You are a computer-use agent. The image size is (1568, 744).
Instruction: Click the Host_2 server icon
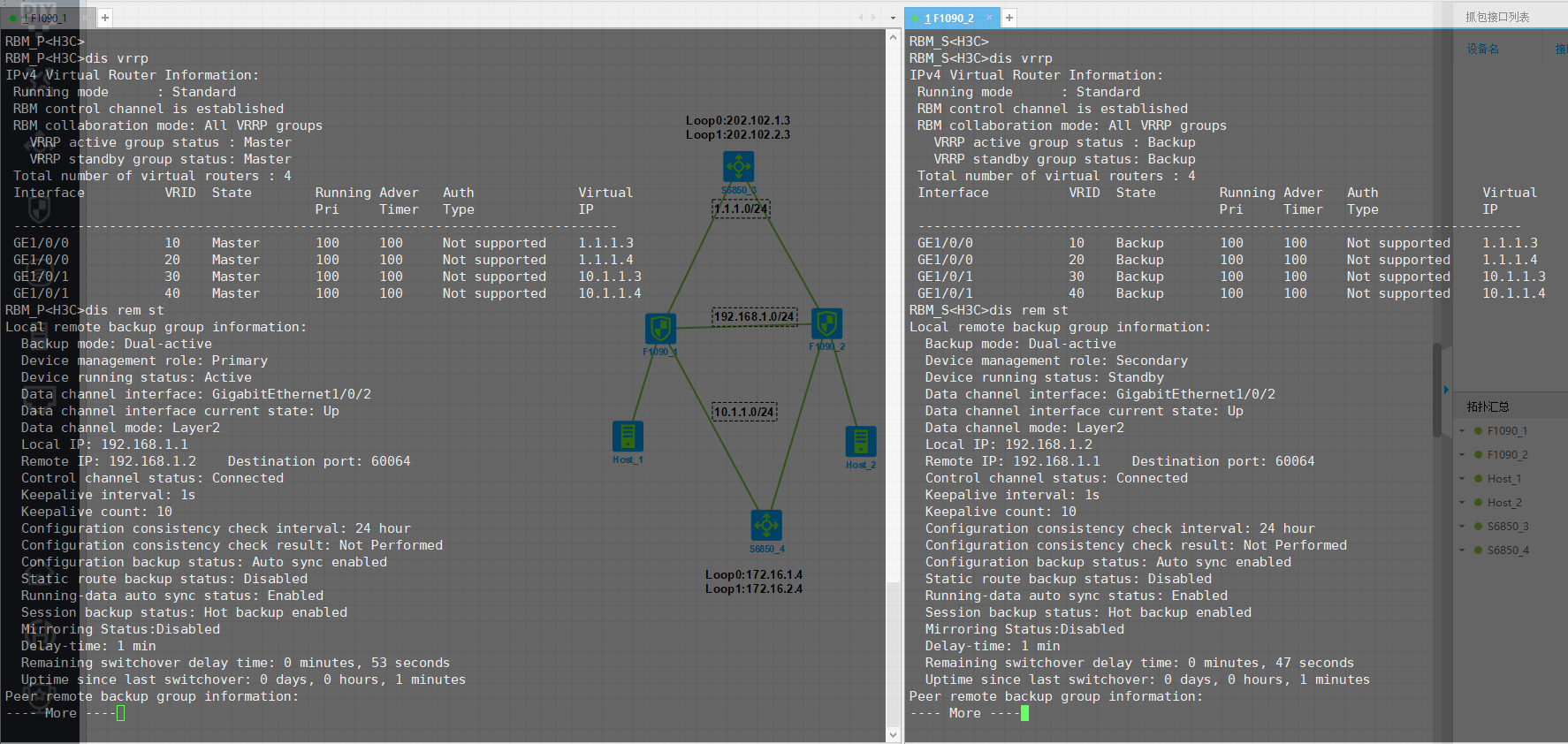coord(860,442)
